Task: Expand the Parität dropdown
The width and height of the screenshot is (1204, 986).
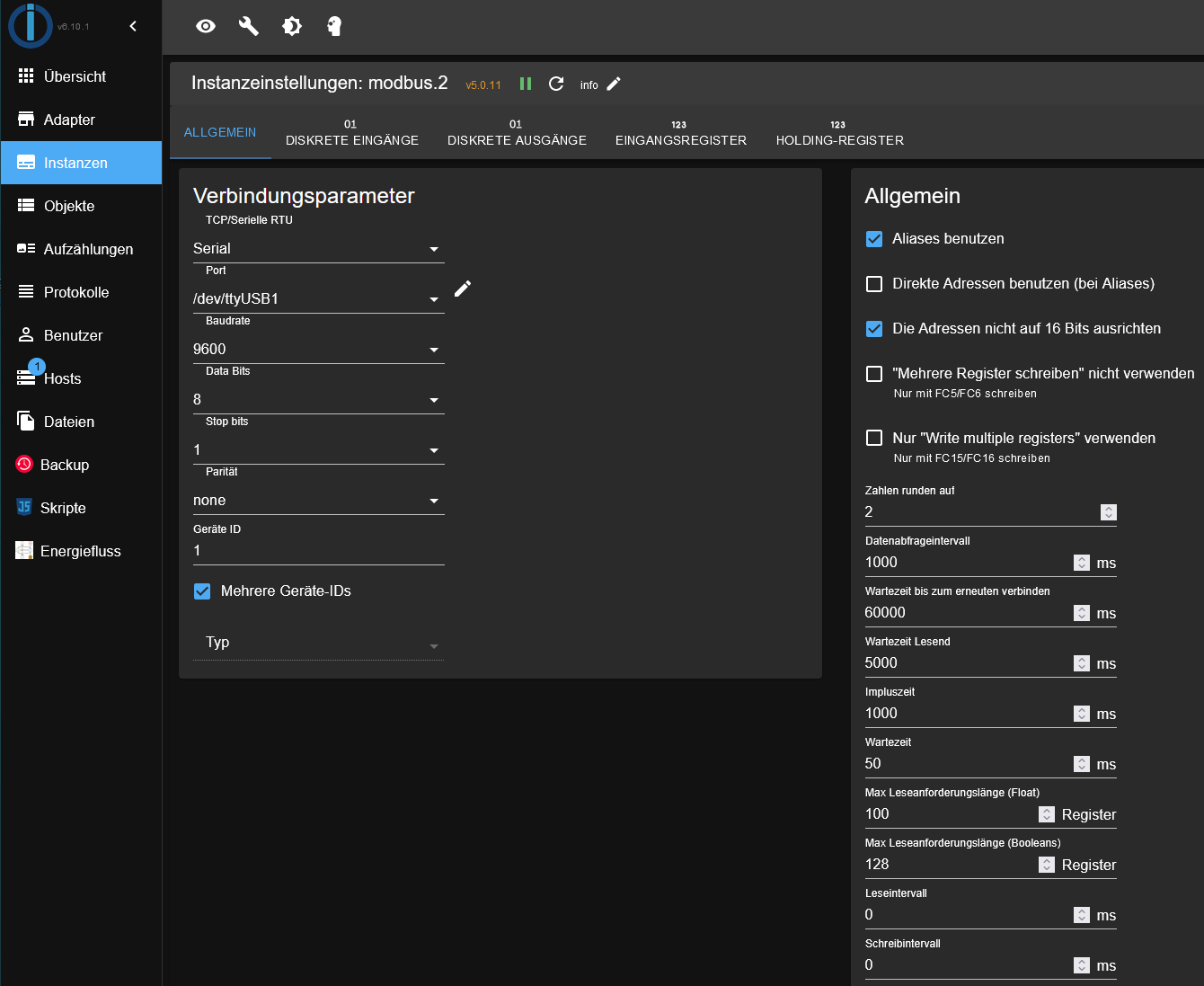Action: pyautogui.click(x=318, y=501)
